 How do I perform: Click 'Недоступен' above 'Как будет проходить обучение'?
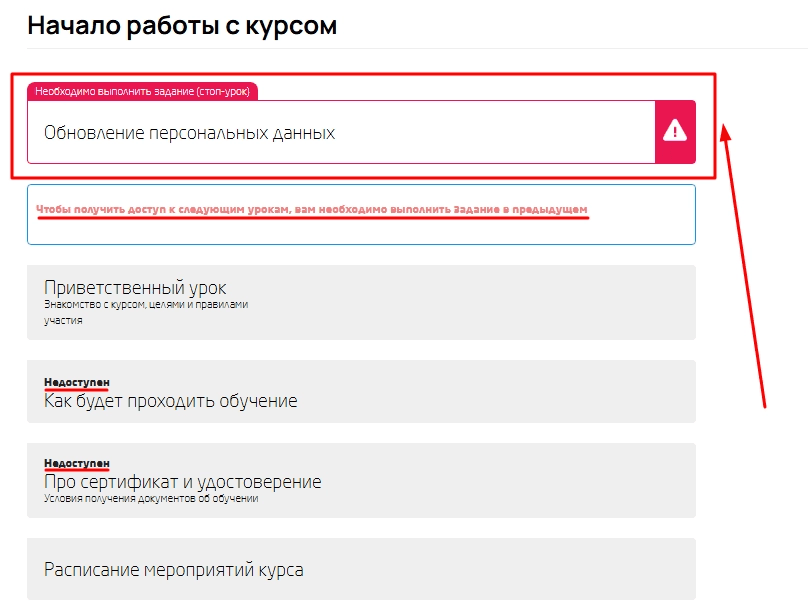(77, 382)
